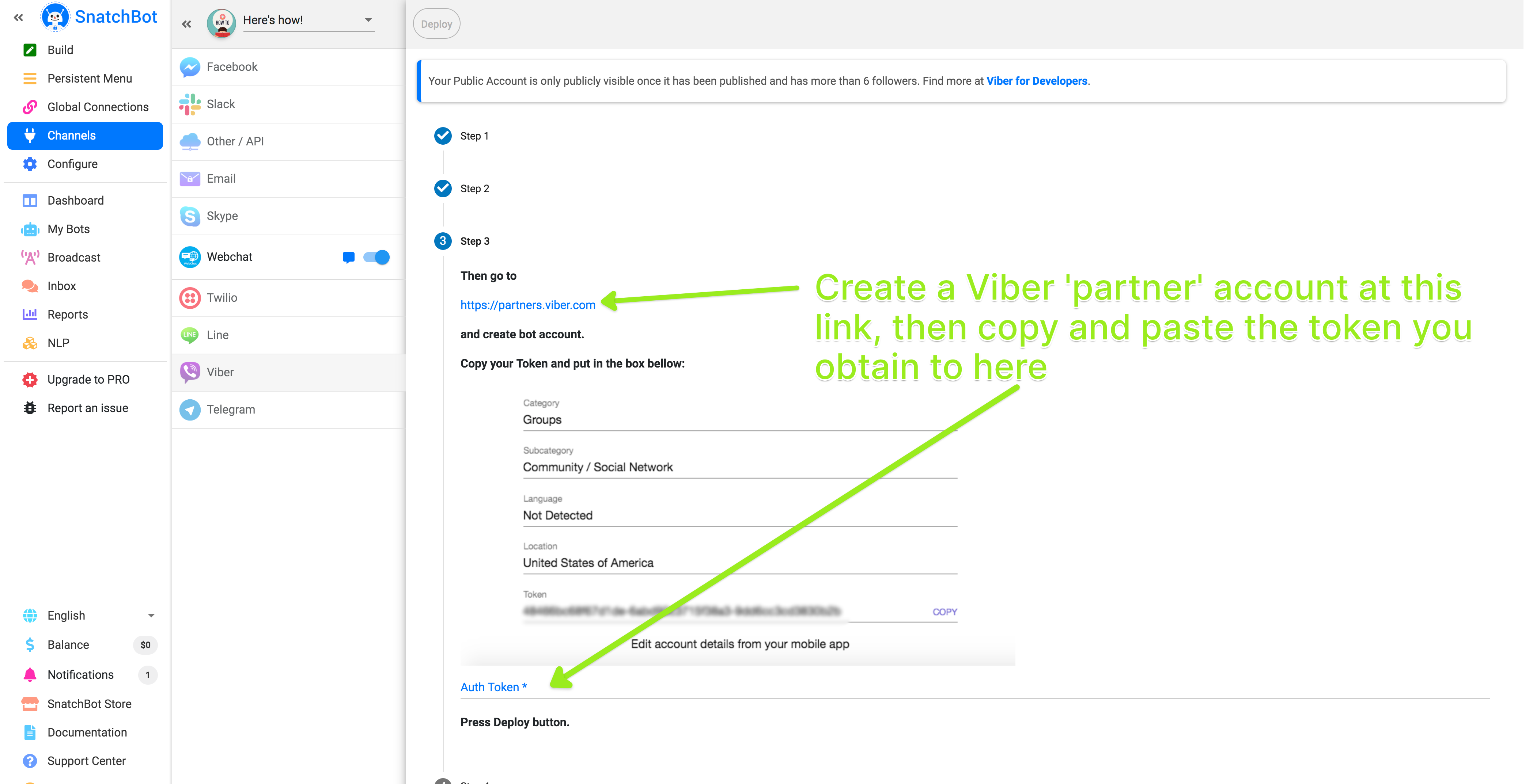Click the Twilio channel icon

(x=190, y=297)
